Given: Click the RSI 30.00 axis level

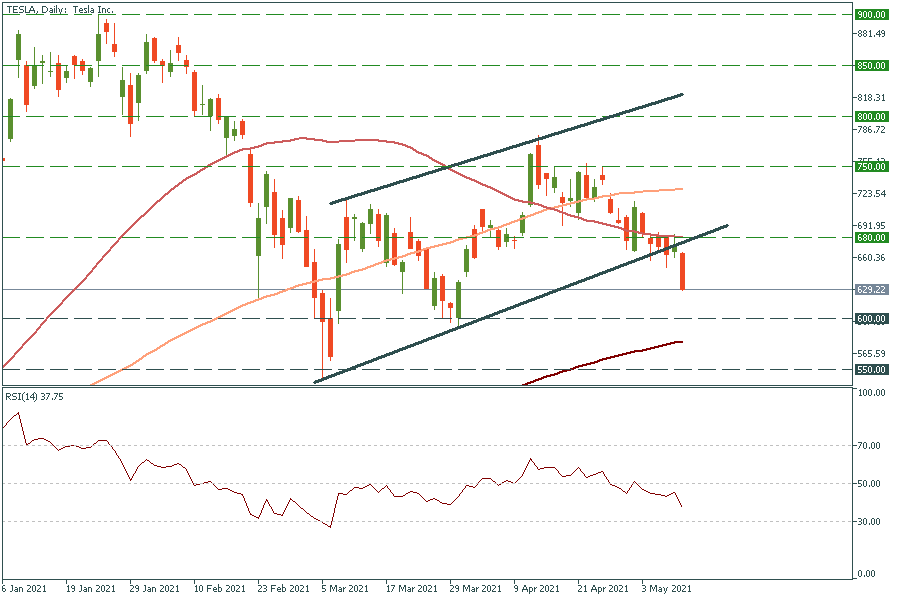Looking at the screenshot, I should click(x=870, y=522).
